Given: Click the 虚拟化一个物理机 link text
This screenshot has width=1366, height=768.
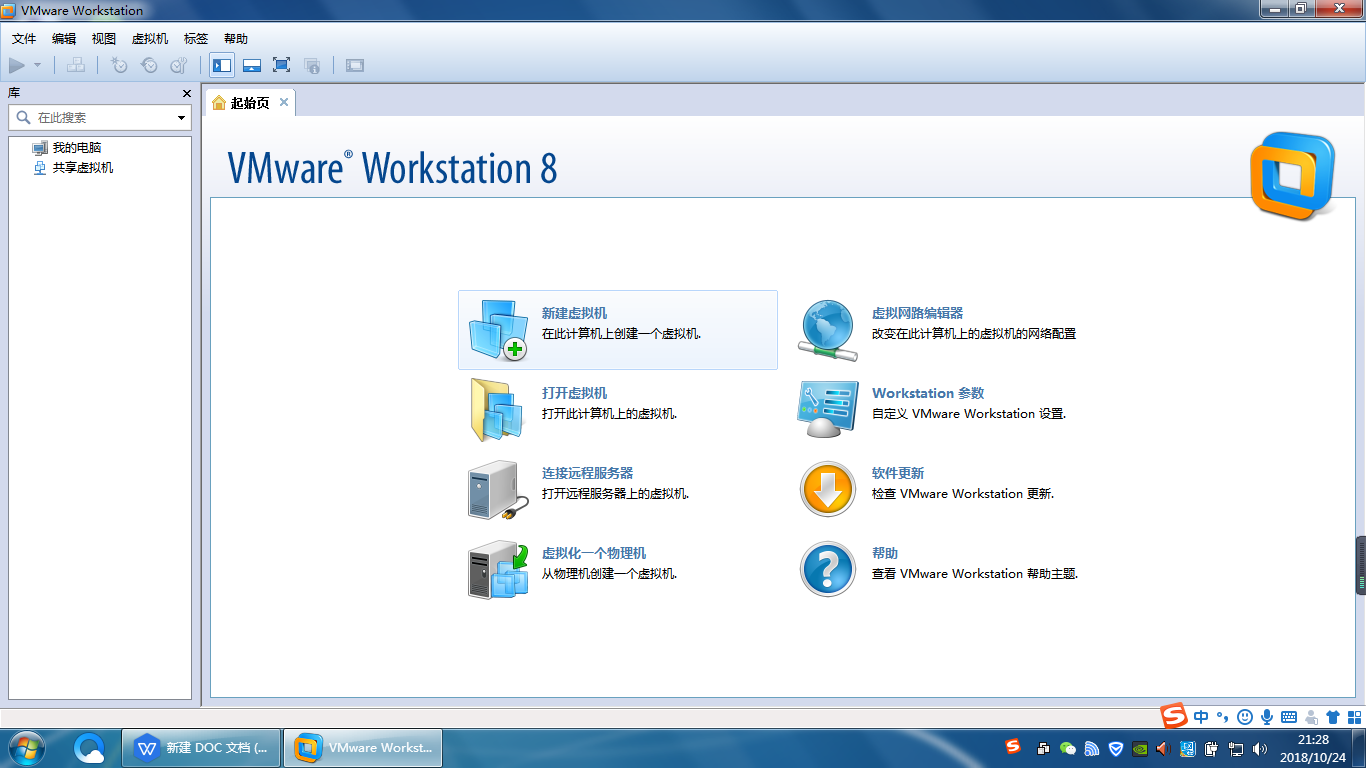Looking at the screenshot, I should tap(594, 553).
